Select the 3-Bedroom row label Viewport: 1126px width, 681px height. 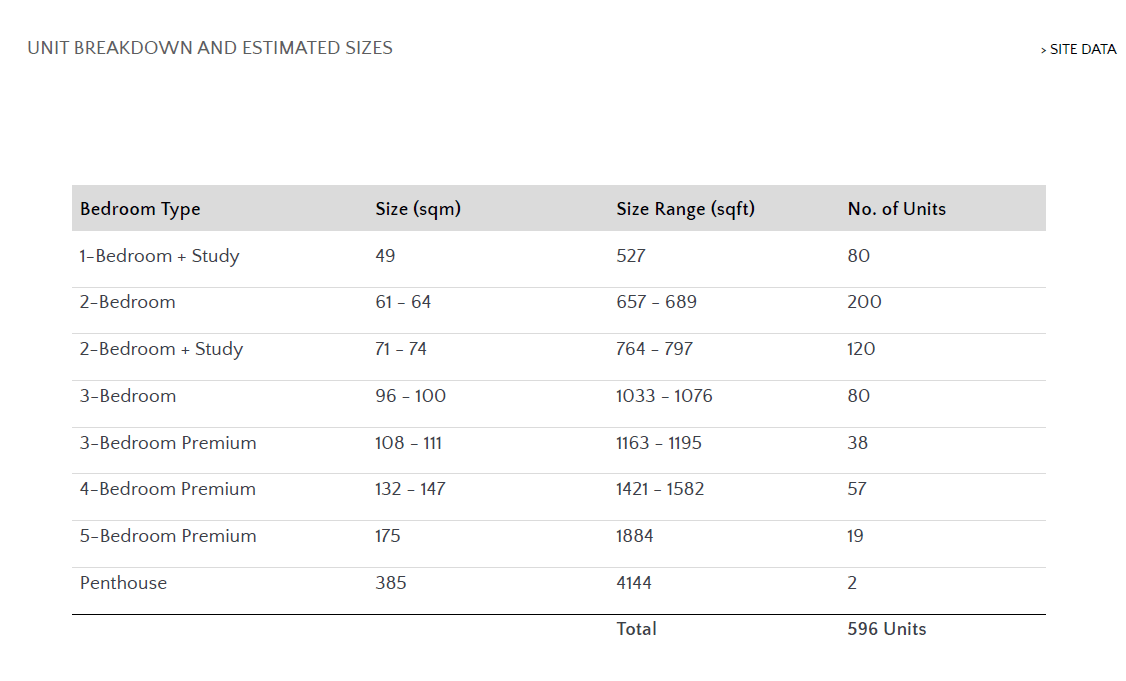point(128,396)
